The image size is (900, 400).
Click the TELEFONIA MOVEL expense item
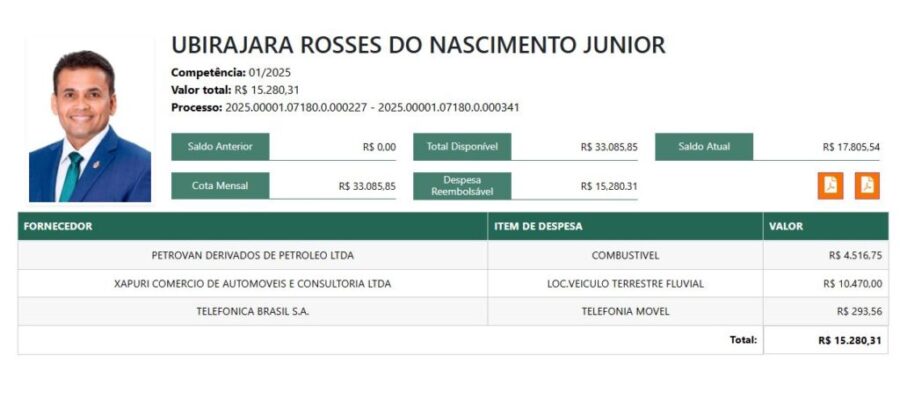625,311
